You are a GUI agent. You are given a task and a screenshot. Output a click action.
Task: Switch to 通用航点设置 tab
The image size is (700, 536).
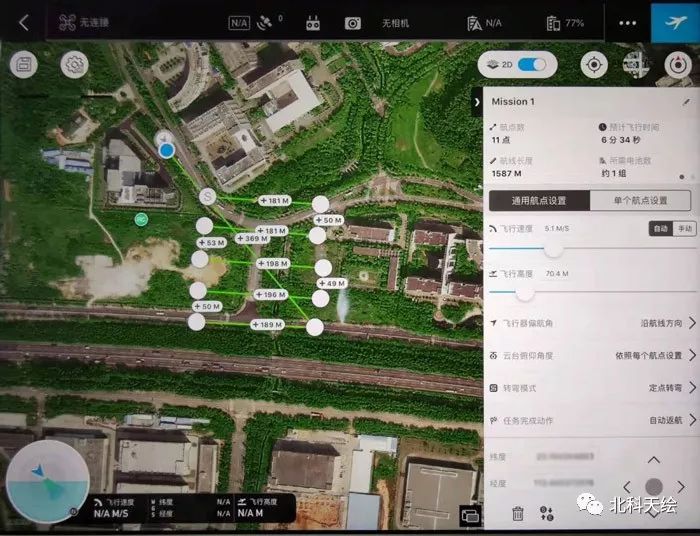click(538, 201)
